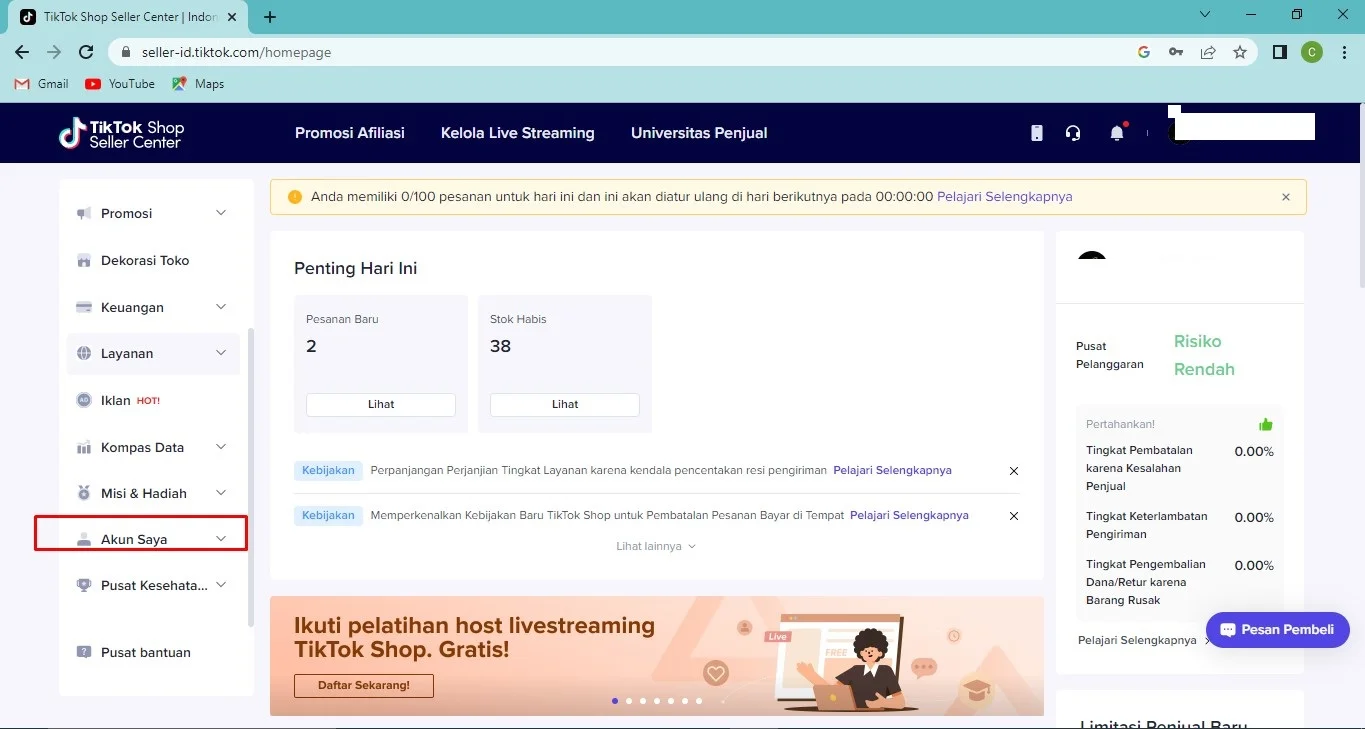The height and width of the screenshot is (729, 1365).
Task: Expand the Misi & Hadiah chevron
Action: click(x=221, y=493)
